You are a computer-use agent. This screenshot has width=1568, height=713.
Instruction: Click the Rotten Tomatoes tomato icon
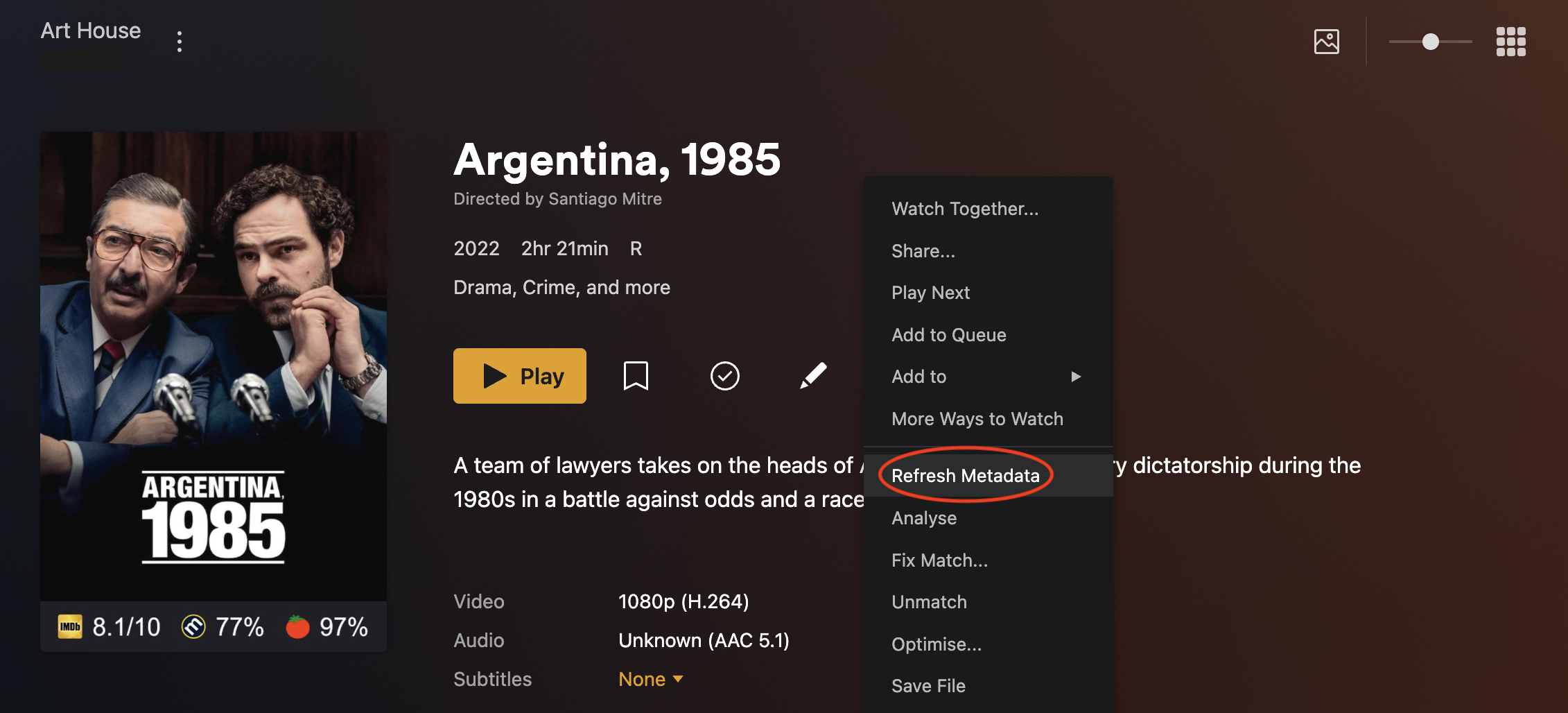coord(297,627)
